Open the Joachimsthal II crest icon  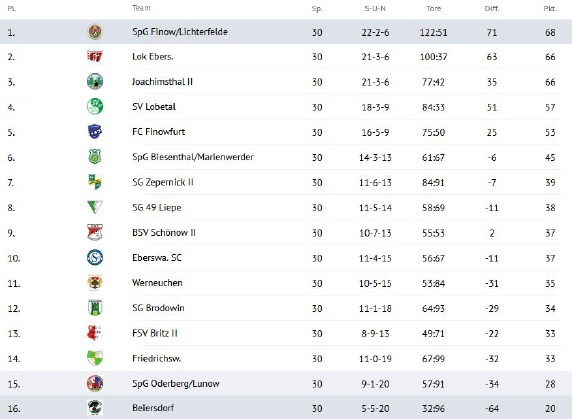point(95,82)
